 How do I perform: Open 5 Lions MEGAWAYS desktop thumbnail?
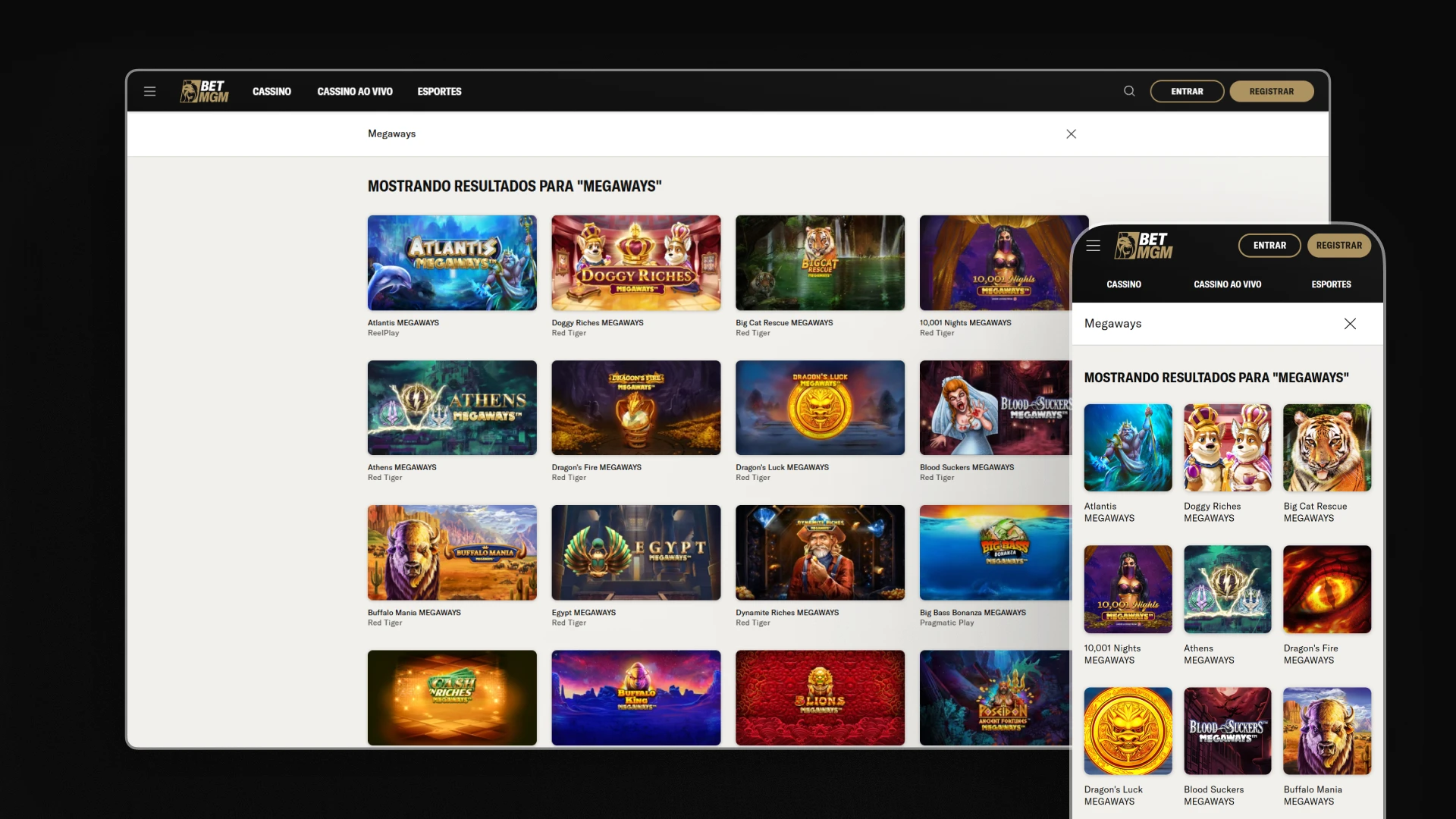[820, 698]
